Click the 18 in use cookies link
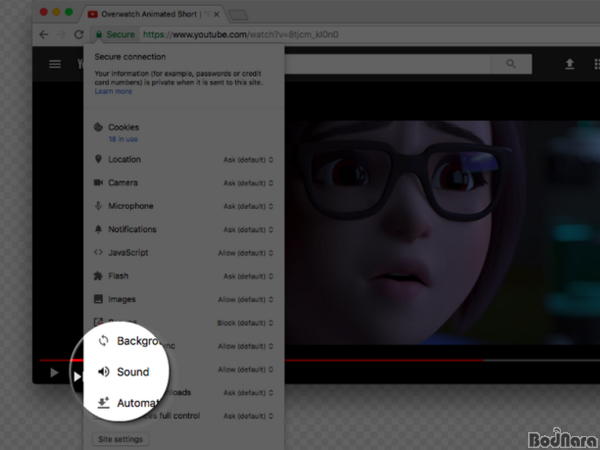 (123, 139)
